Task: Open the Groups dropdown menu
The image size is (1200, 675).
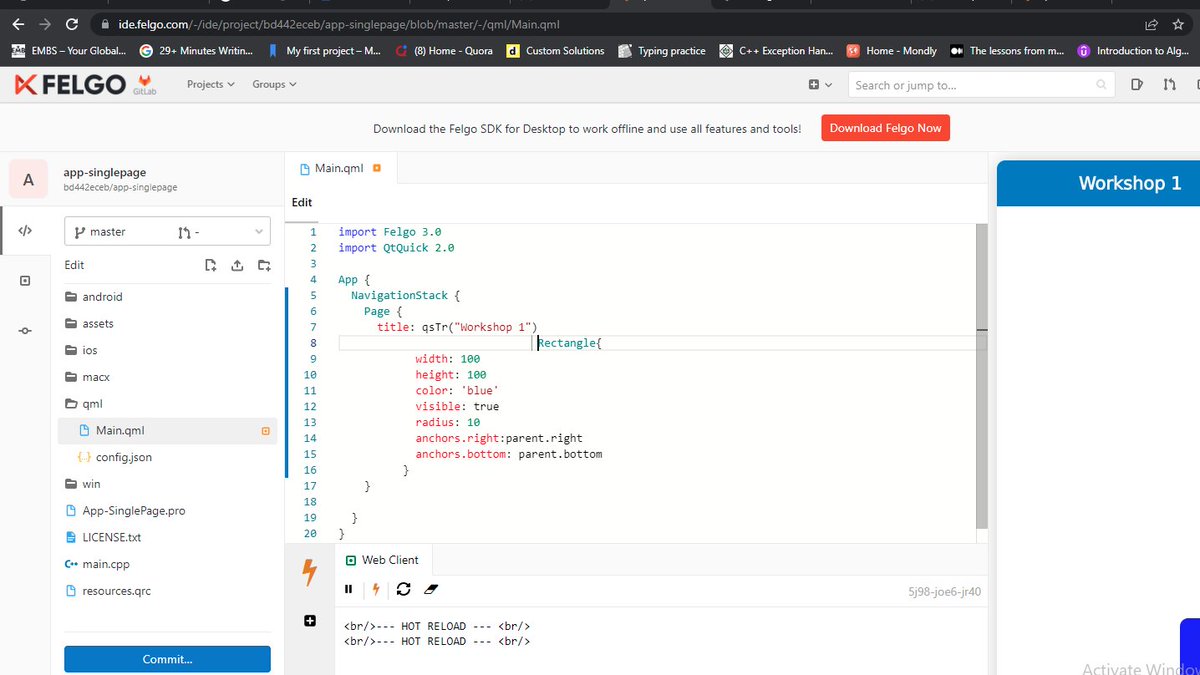Action: click(x=274, y=84)
